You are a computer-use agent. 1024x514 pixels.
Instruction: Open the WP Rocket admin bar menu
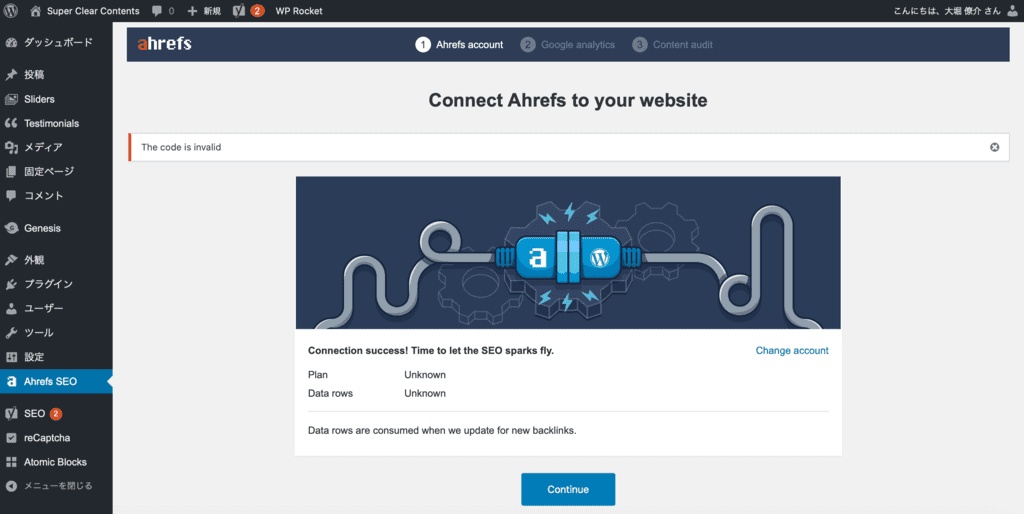coord(298,11)
